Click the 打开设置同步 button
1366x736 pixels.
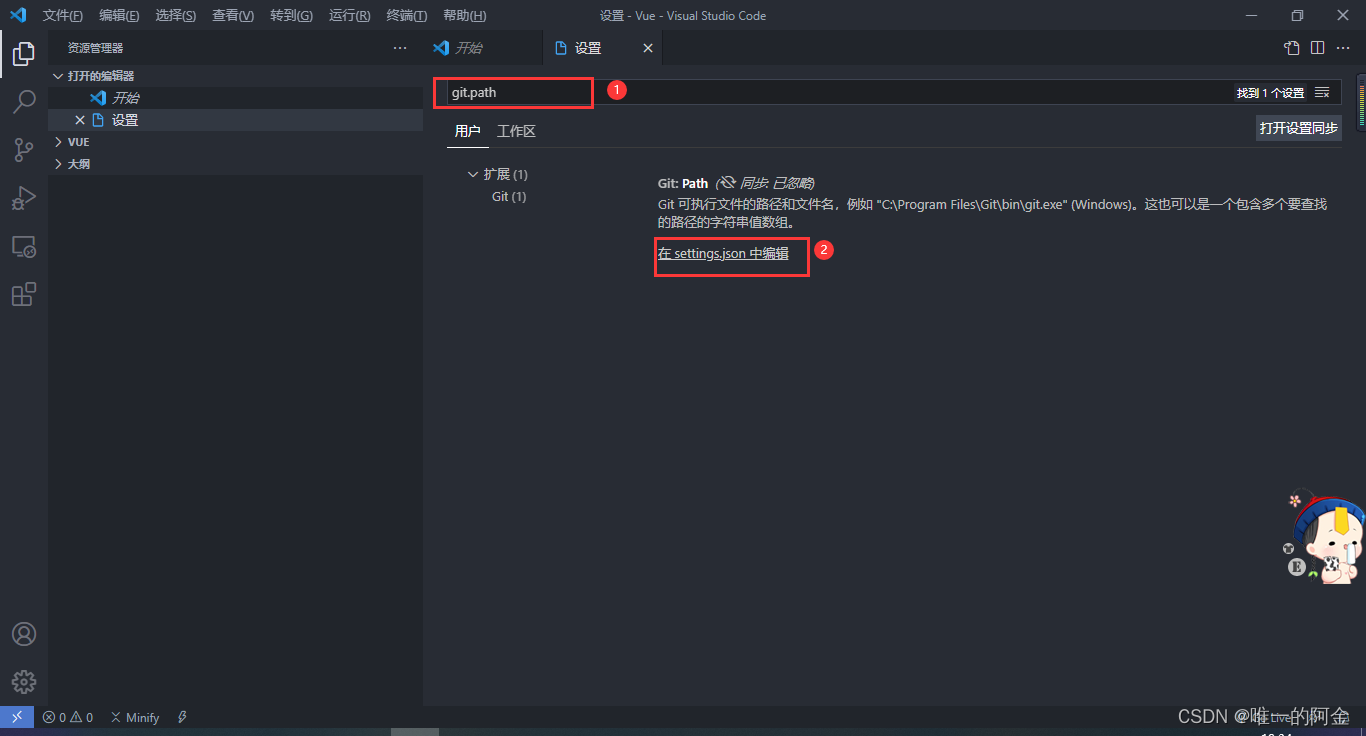[x=1299, y=128]
